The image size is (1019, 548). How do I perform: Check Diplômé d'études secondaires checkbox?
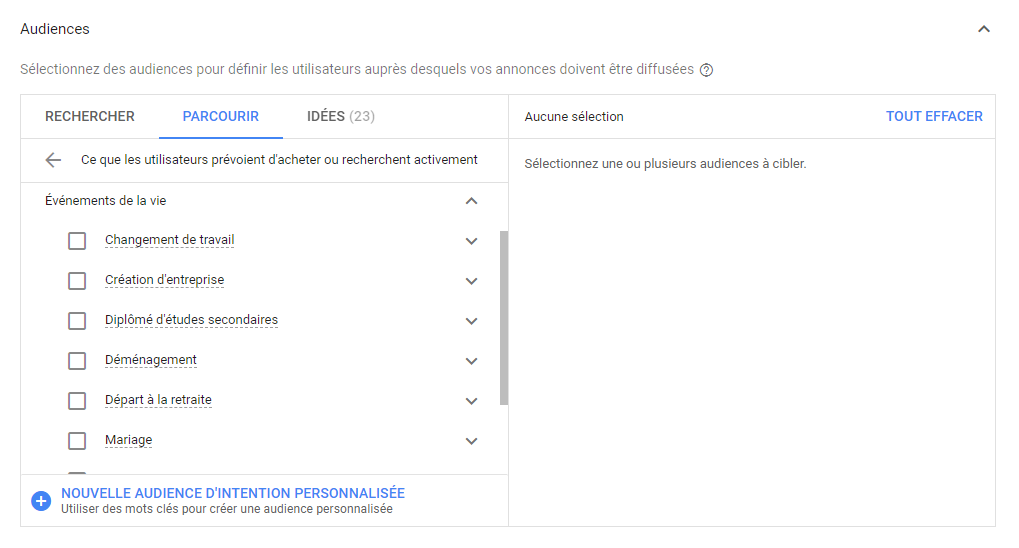point(77,321)
